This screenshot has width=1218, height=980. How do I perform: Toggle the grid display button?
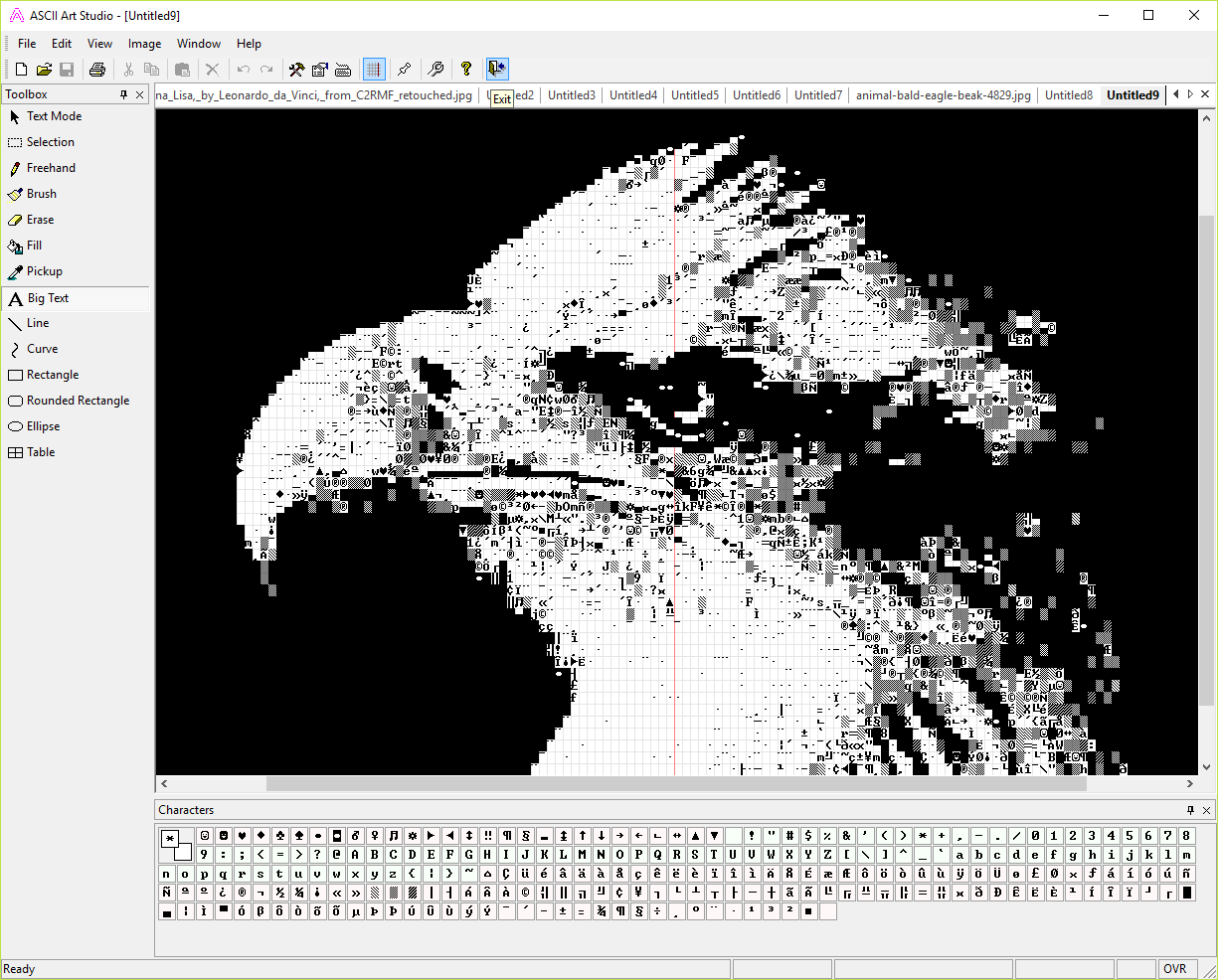(x=374, y=69)
